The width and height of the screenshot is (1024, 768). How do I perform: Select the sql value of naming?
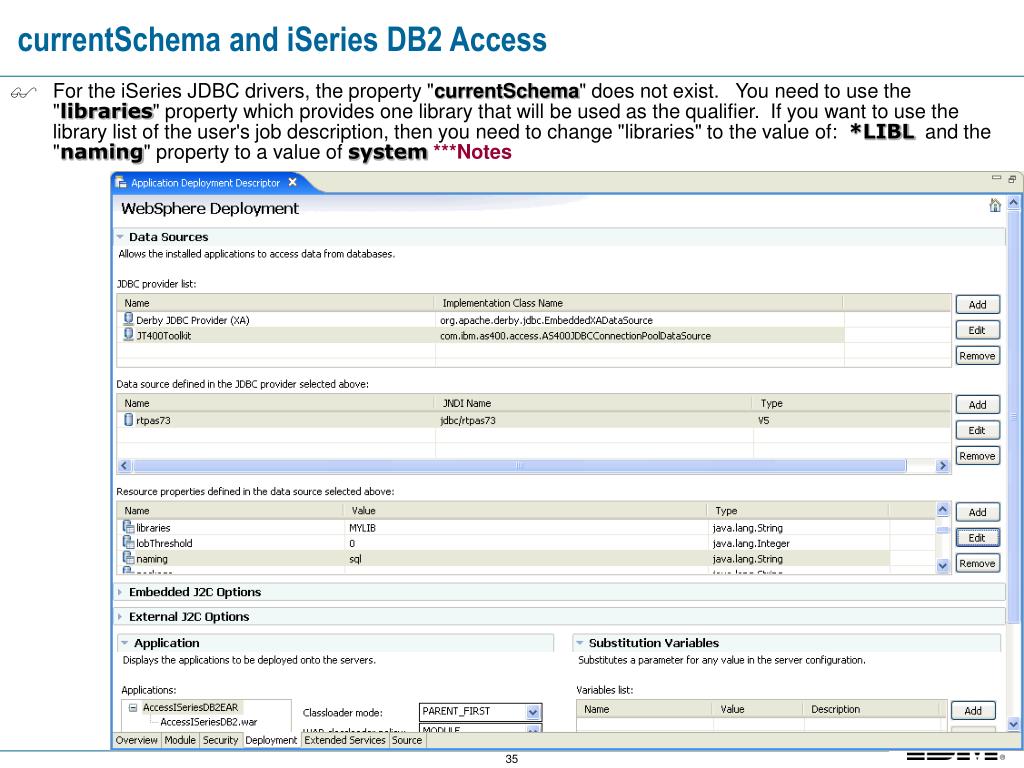pyautogui.click(x=355, y=559)
